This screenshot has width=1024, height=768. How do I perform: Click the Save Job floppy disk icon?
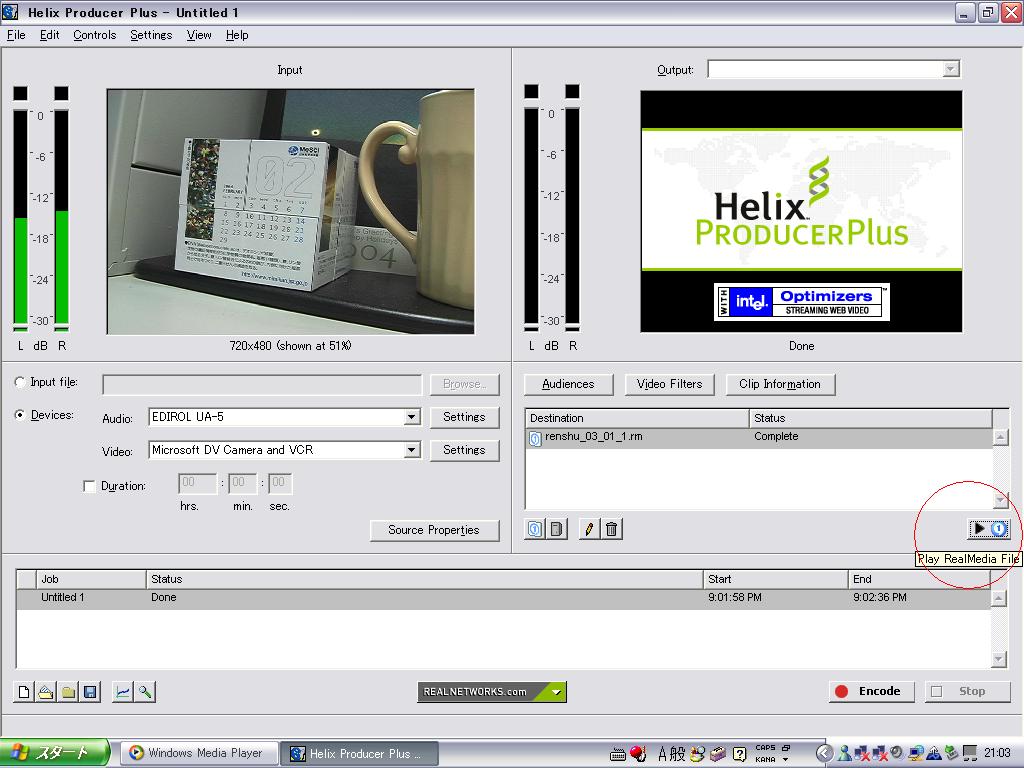(x=90, y=692)
